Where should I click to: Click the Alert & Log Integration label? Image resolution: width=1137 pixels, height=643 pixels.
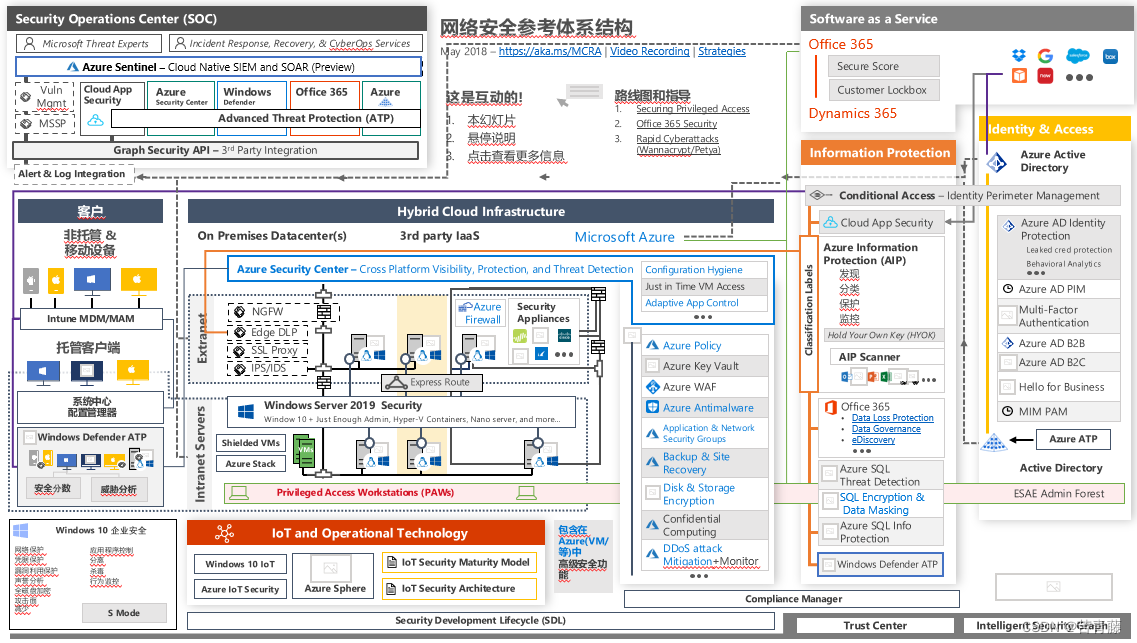coord(73,174)
